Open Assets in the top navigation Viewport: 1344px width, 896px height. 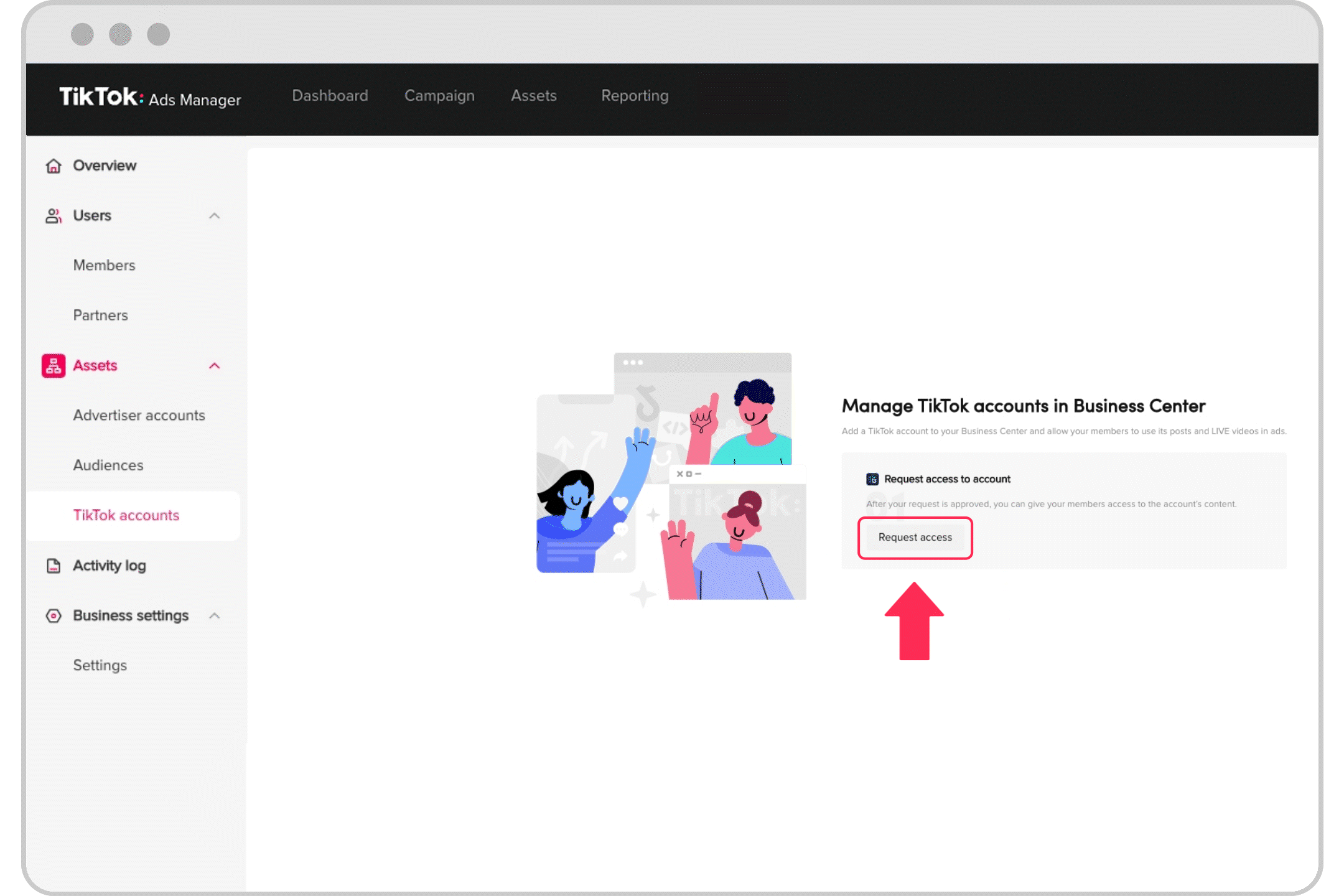pos(534,96)
